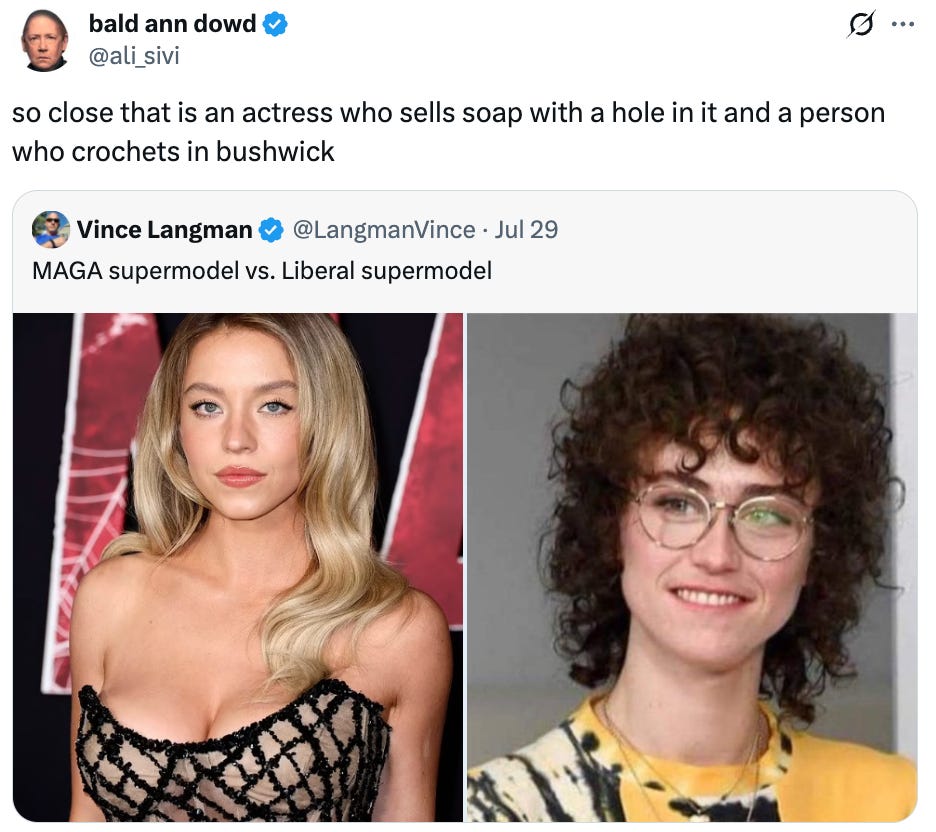
Task: Open the three-dot more options menu
Action: point(903,24)
